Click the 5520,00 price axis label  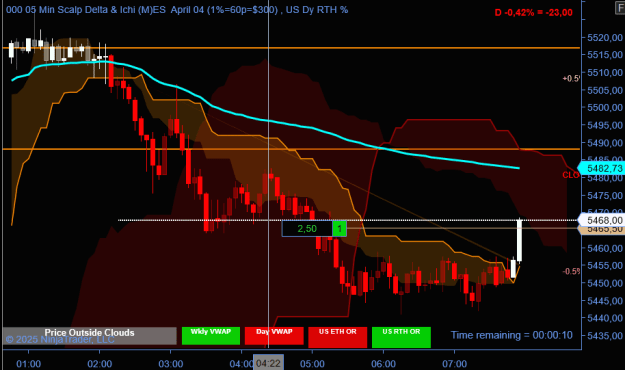click(x=605, y=37)
